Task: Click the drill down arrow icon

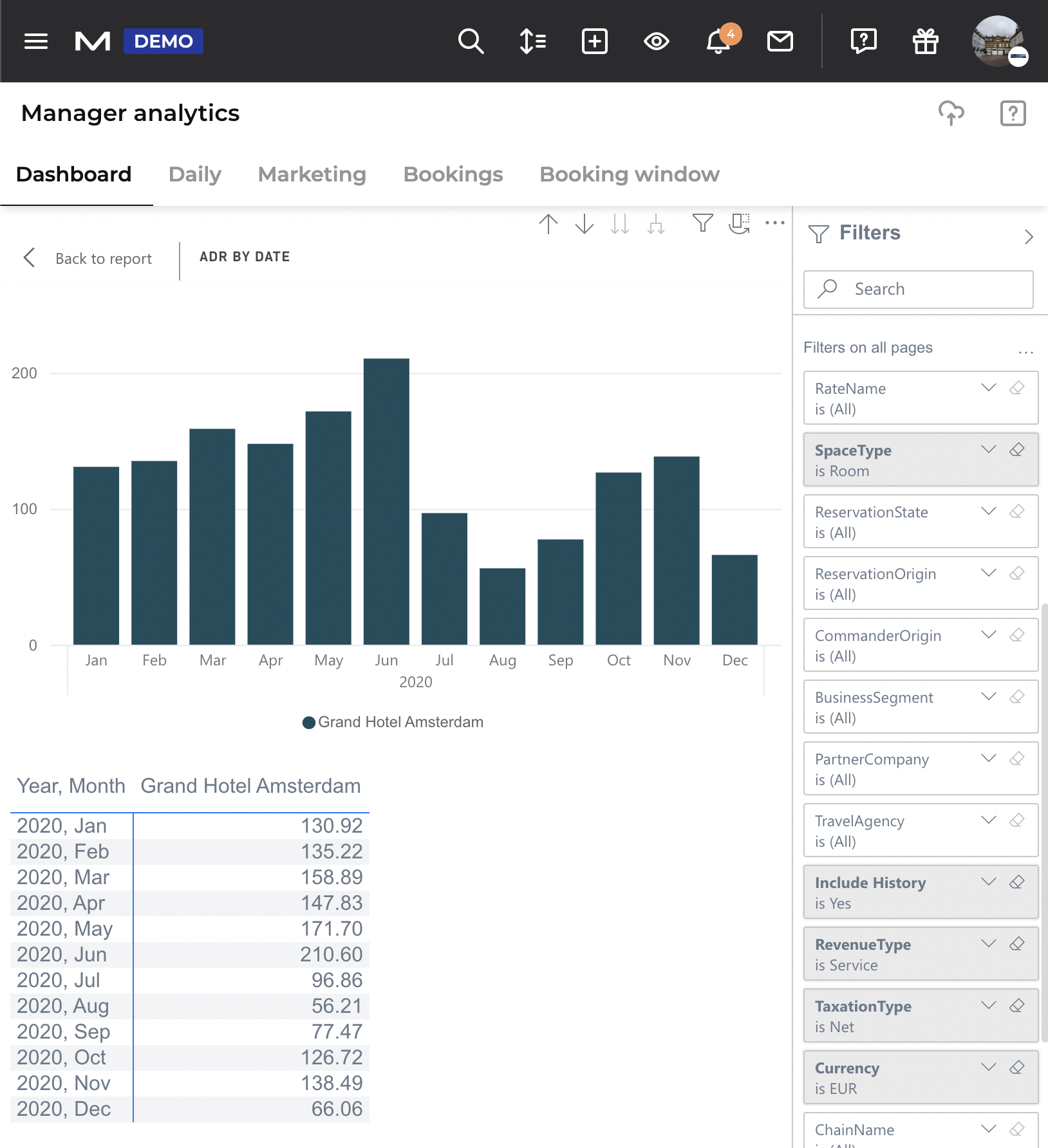Action: click(x=585, y=224)
